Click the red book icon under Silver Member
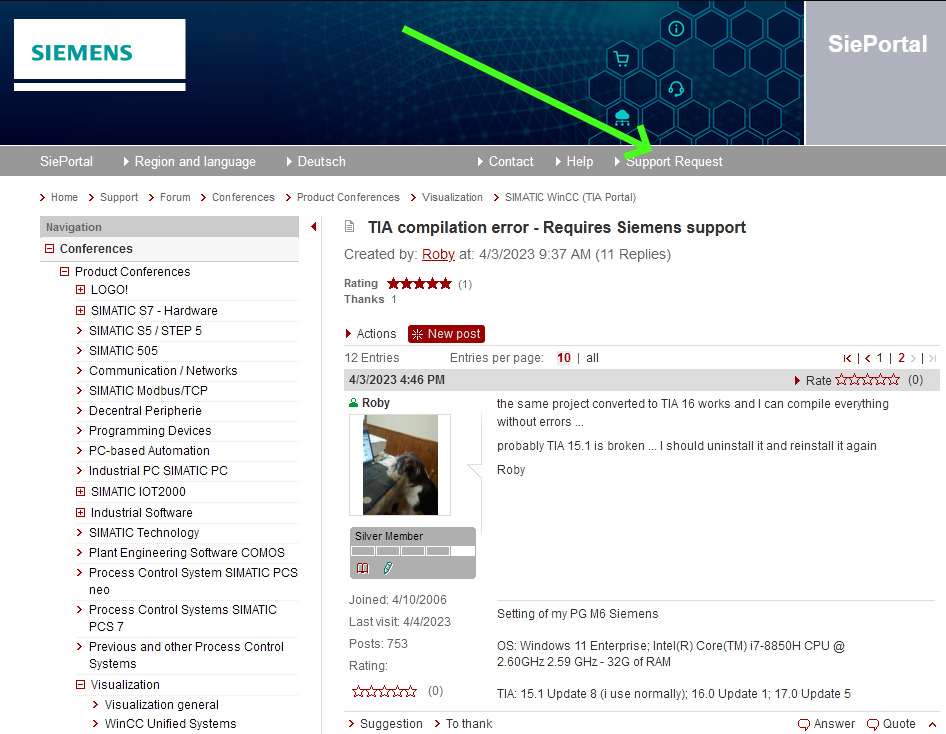 click(363, 568)
